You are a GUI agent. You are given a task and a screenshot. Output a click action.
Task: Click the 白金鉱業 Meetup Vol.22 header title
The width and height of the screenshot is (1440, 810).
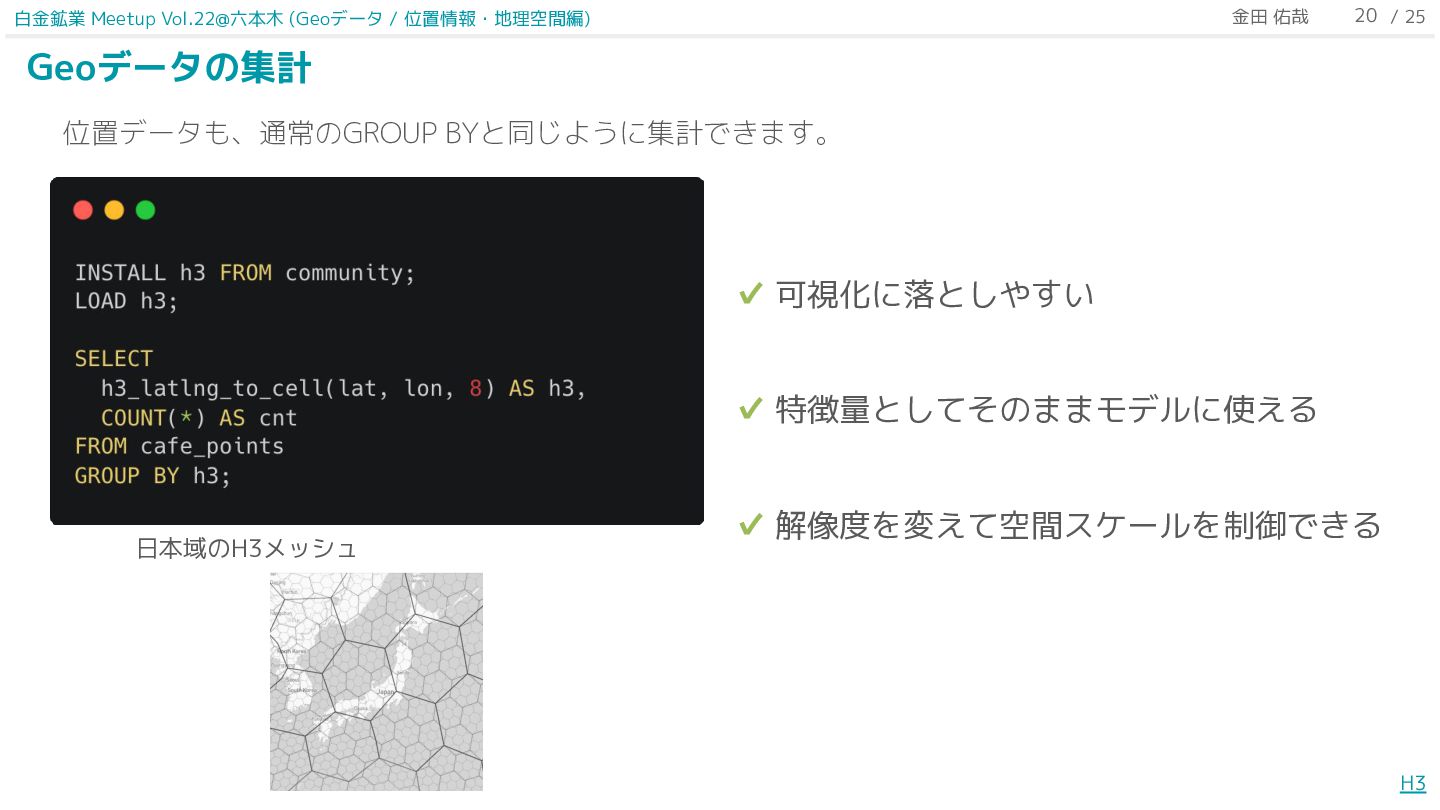[302, 18]
